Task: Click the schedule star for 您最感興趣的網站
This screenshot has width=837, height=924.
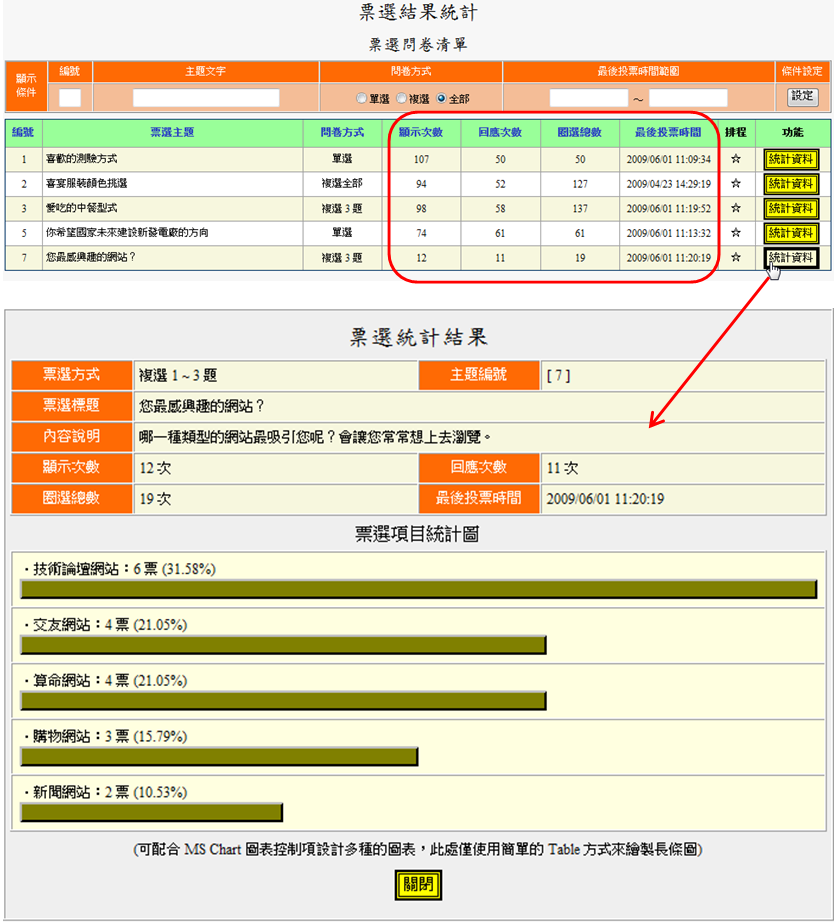Action: 736,258
